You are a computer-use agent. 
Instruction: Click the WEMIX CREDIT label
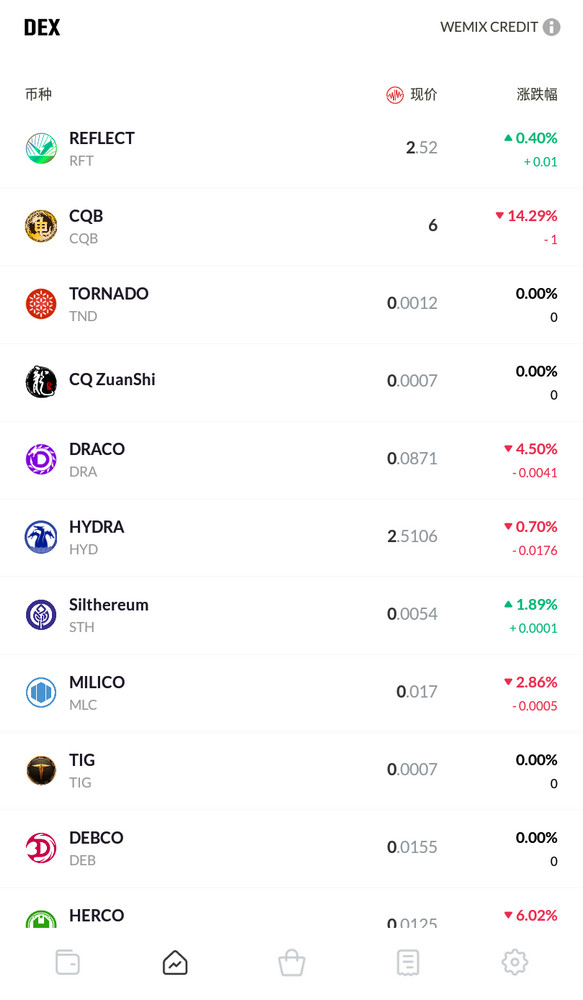click(489, 27)
